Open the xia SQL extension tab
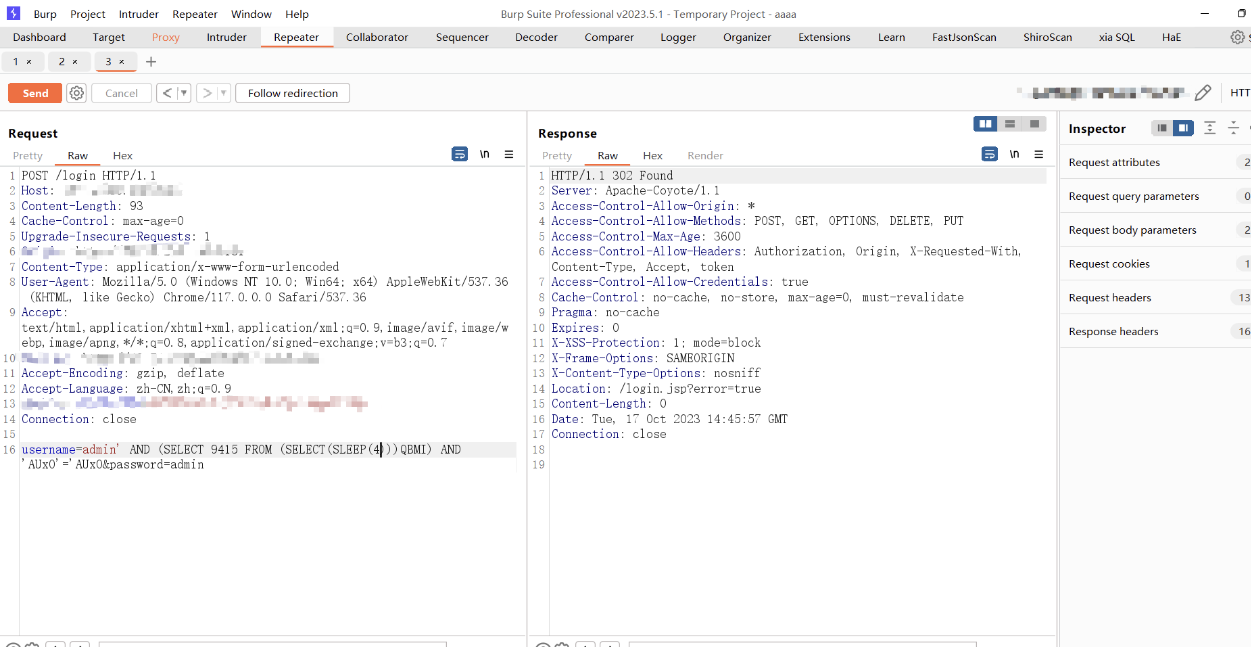The height and width of the screenshot is (647, 1251). pyautogui.click(x=1117, y=37)
